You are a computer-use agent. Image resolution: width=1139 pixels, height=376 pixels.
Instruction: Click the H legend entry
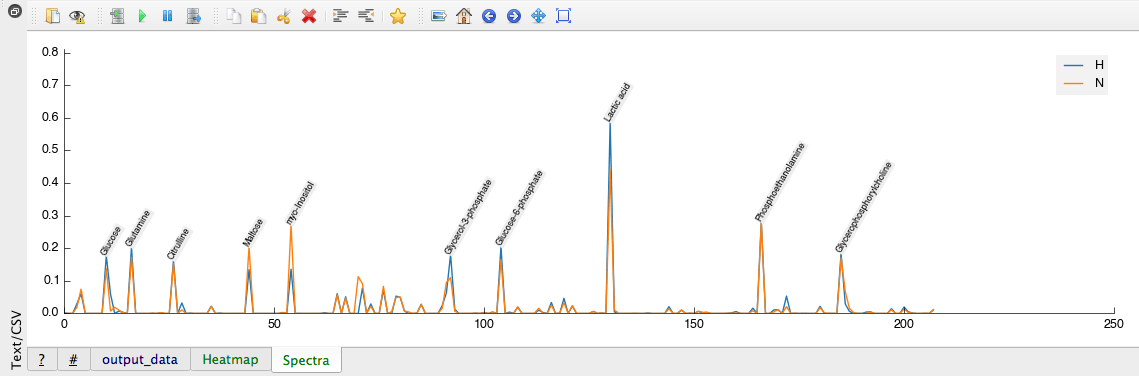click(x=1085, y=65)
